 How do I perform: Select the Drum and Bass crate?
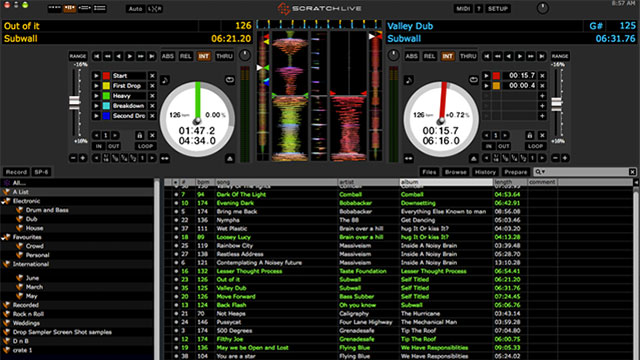47,210
